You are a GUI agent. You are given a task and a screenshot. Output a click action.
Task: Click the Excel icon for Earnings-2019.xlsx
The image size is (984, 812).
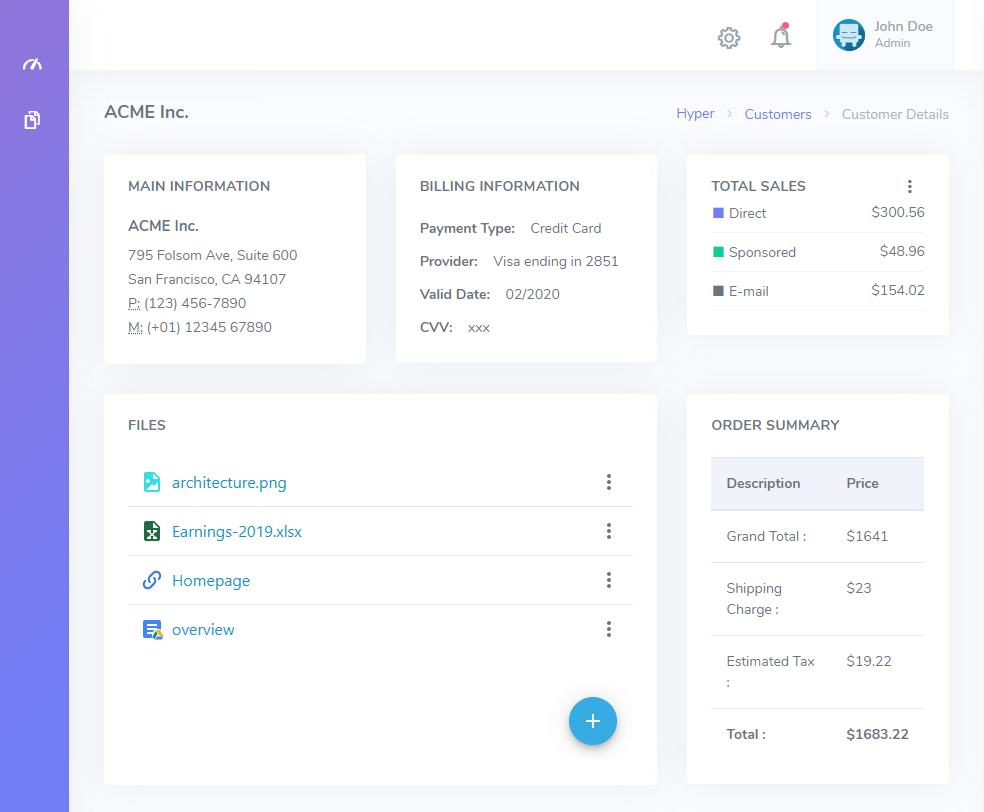pos(152,531)
